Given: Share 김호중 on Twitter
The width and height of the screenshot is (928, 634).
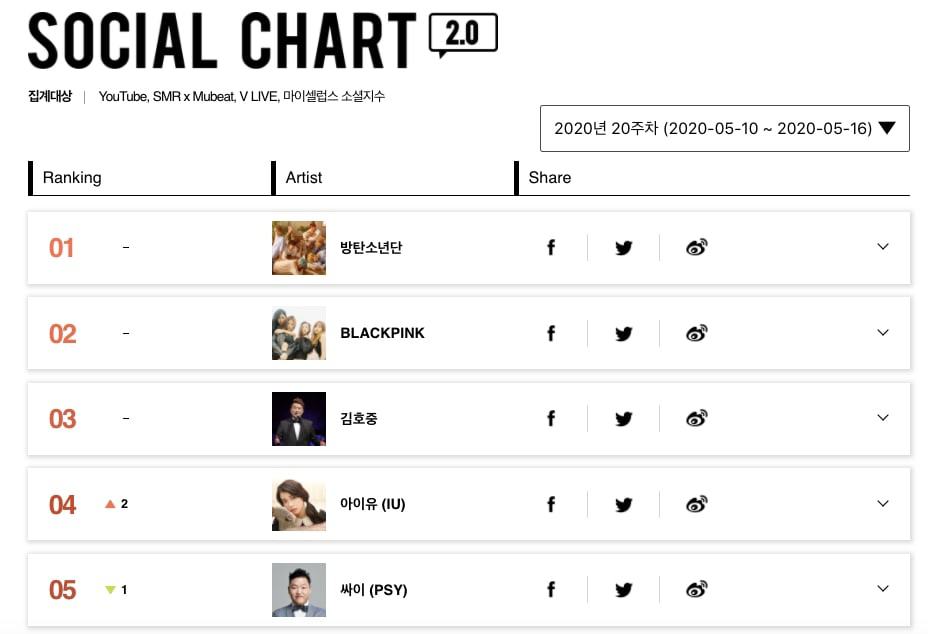Looking at the screenshot, I should point(624,419).
